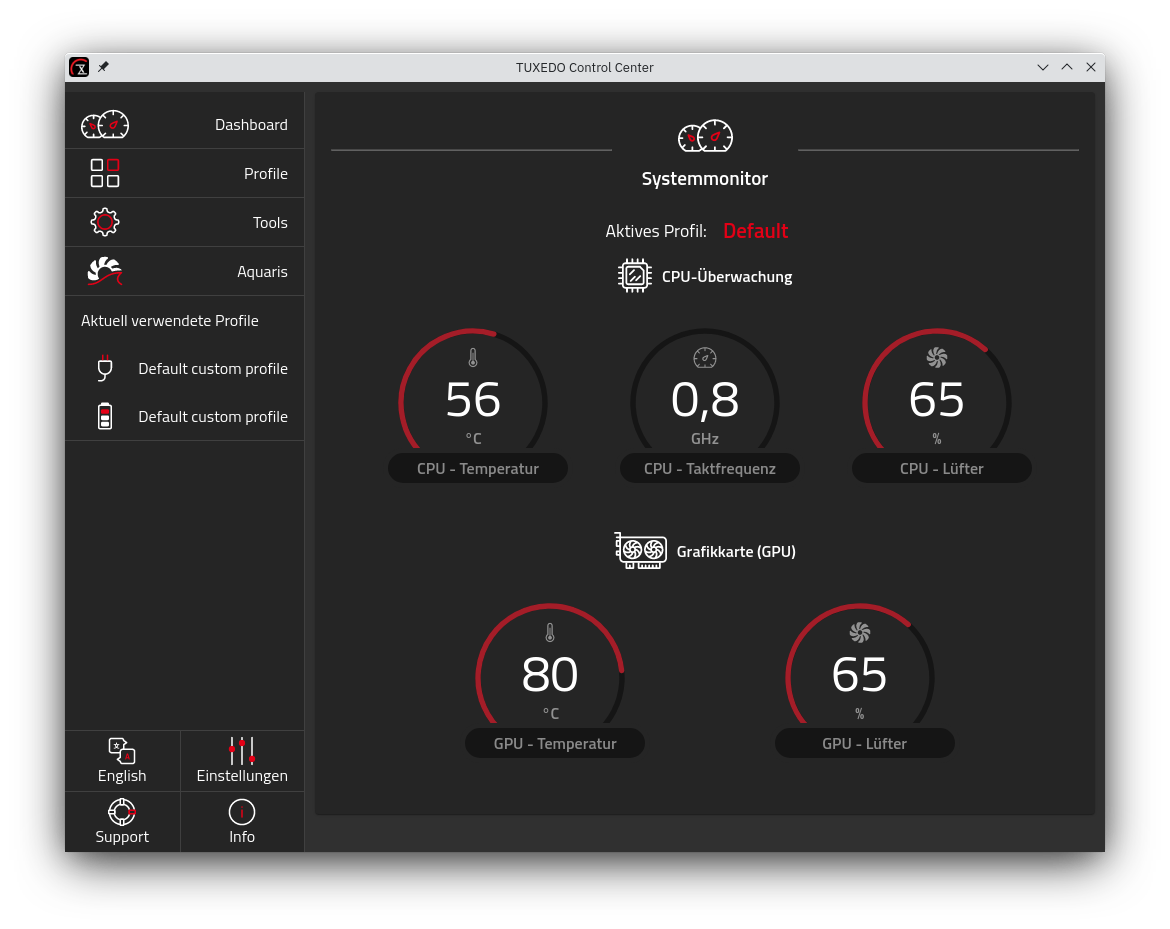Switch language to English
The image size is (1170, 929).
pos(122,760)
